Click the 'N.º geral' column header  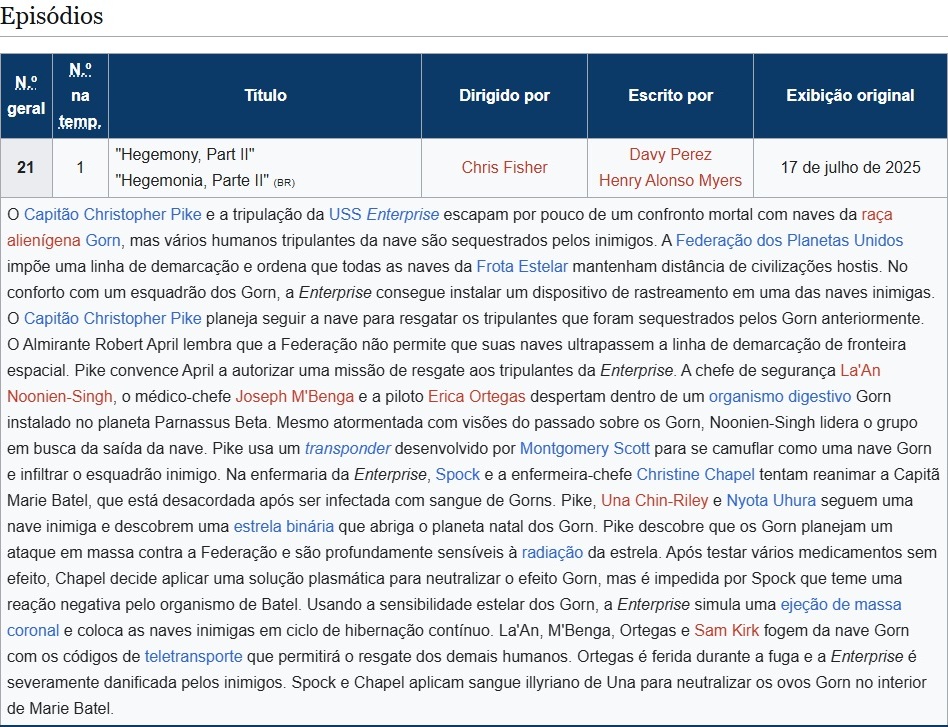[x=26, y=96]
